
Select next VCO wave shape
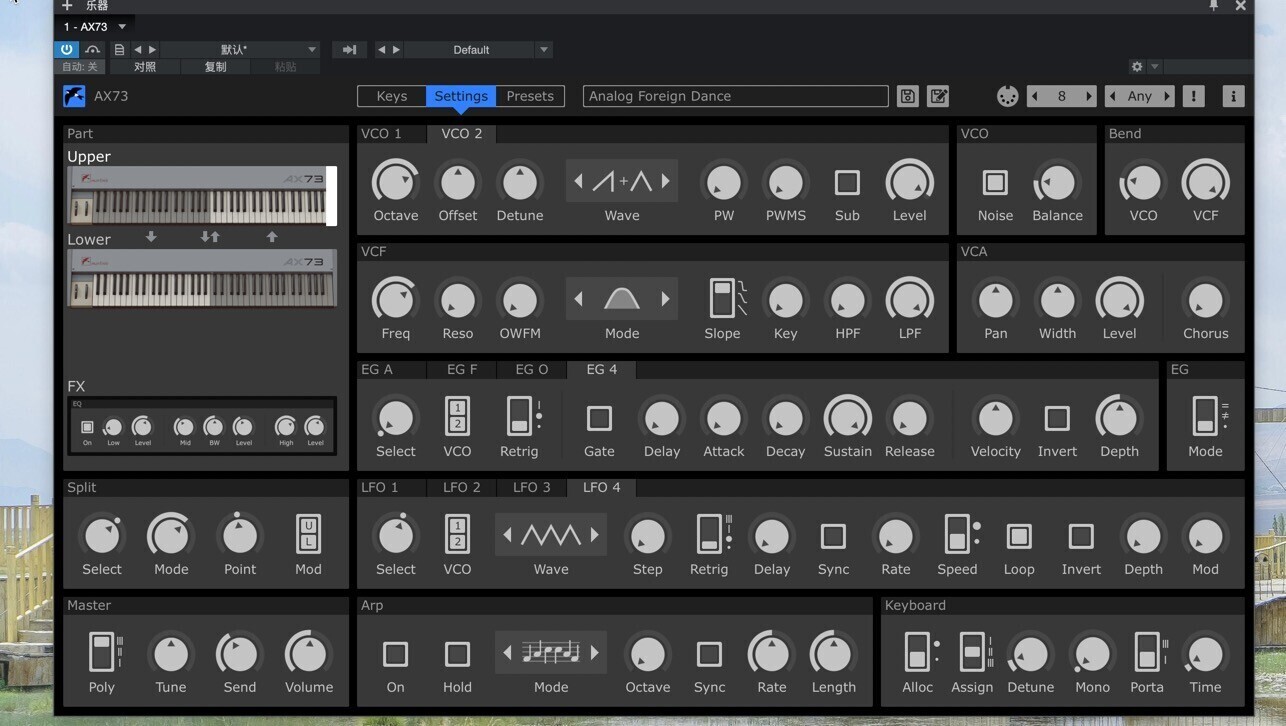pyautogui.click(x=666, y=182)
